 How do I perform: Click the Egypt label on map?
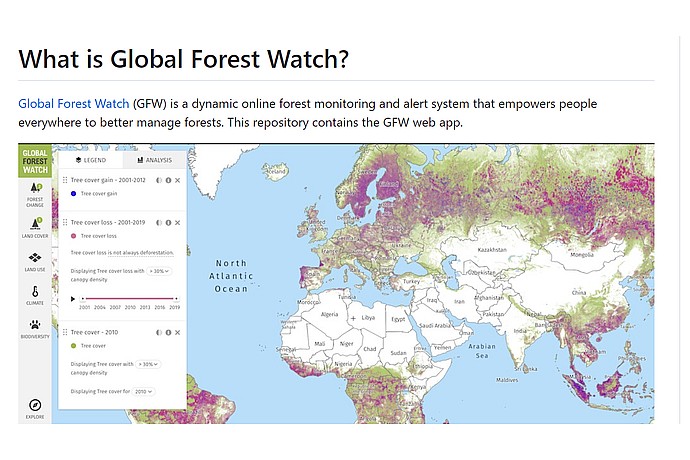[398, 319]
